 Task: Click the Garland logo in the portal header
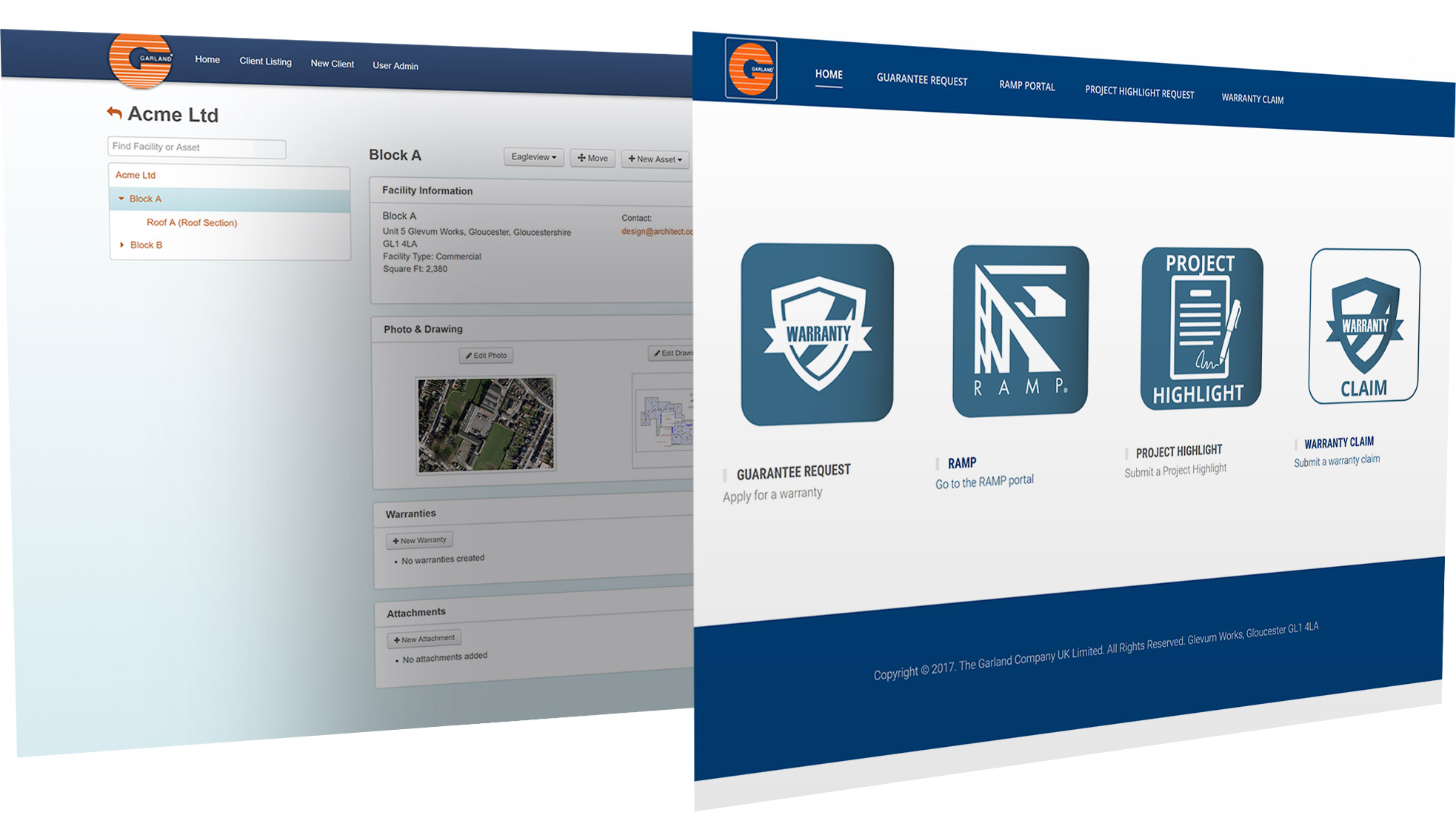(x=751, y=70)
